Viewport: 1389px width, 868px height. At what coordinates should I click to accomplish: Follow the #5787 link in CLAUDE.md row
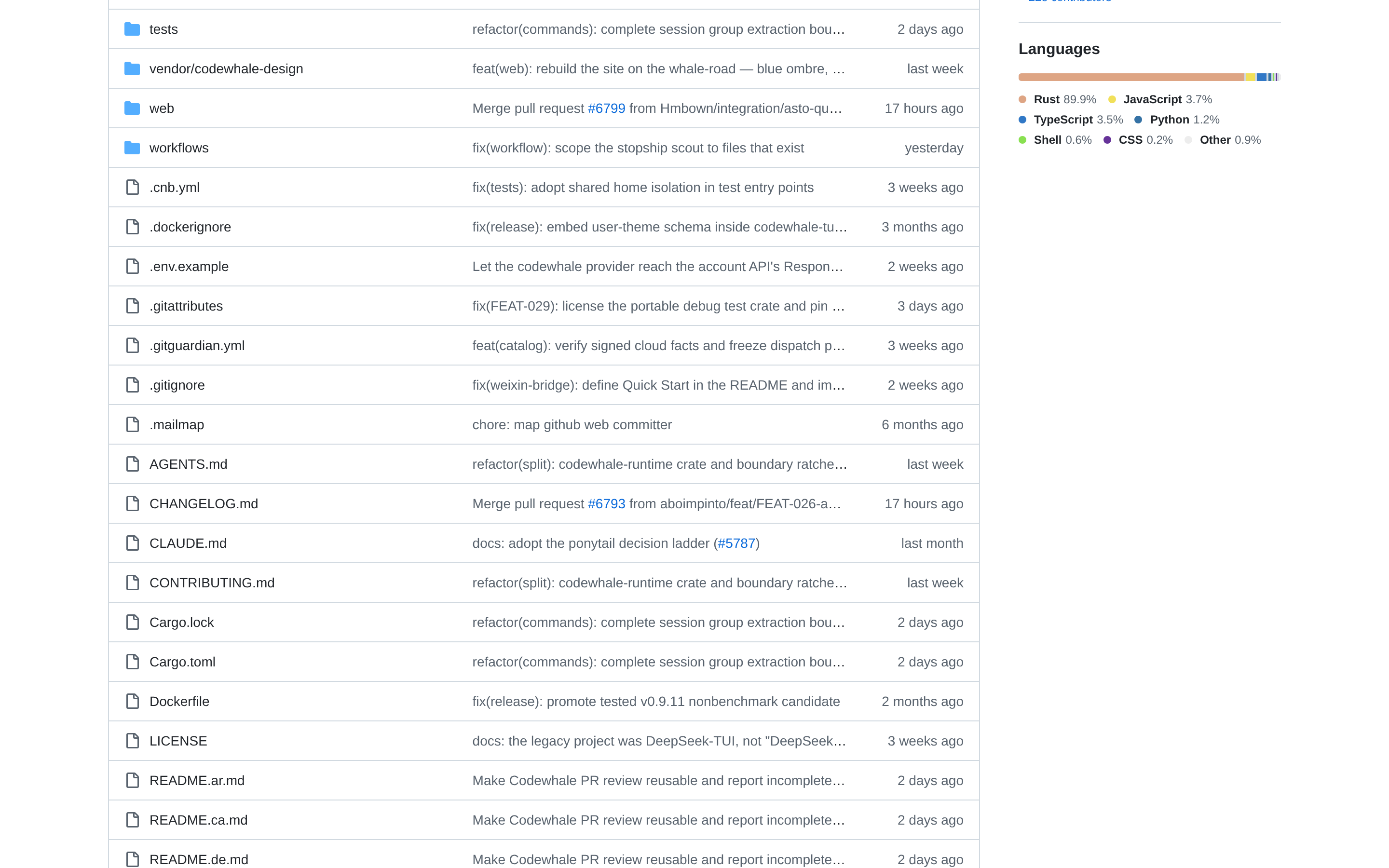click(736, 543)
